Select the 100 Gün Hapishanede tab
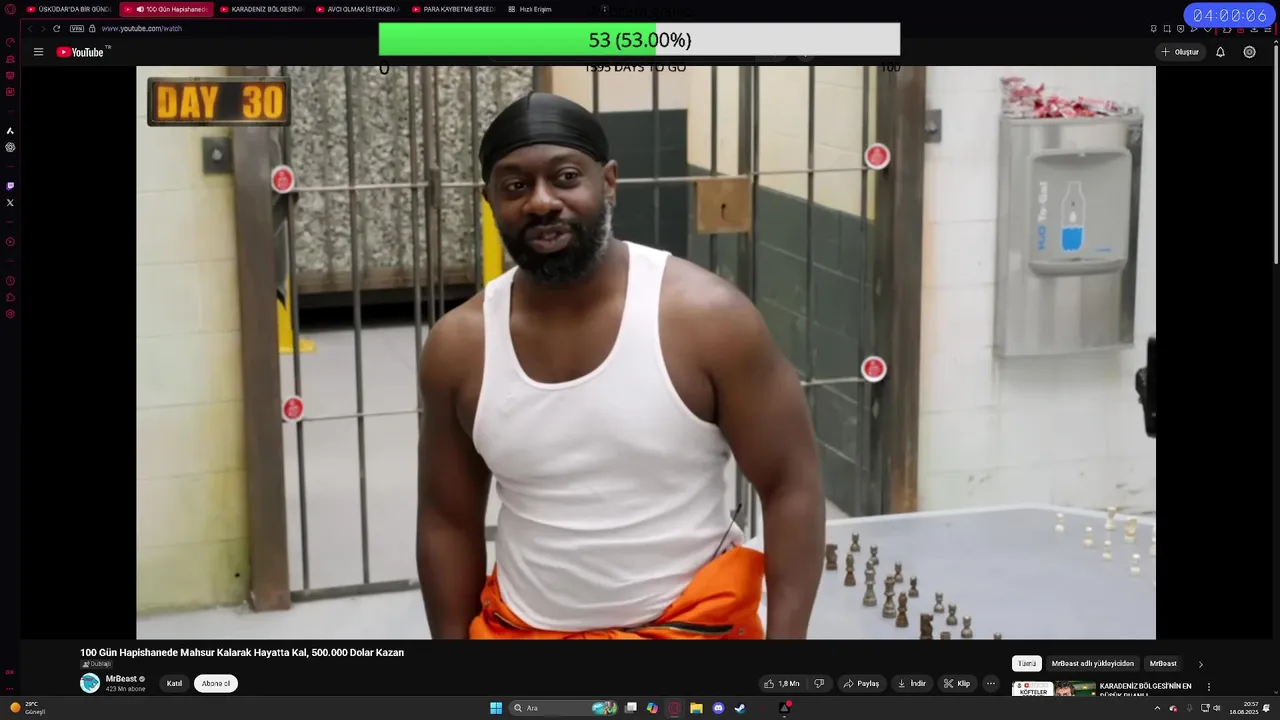1280x720 pixels. pos(166,9)
